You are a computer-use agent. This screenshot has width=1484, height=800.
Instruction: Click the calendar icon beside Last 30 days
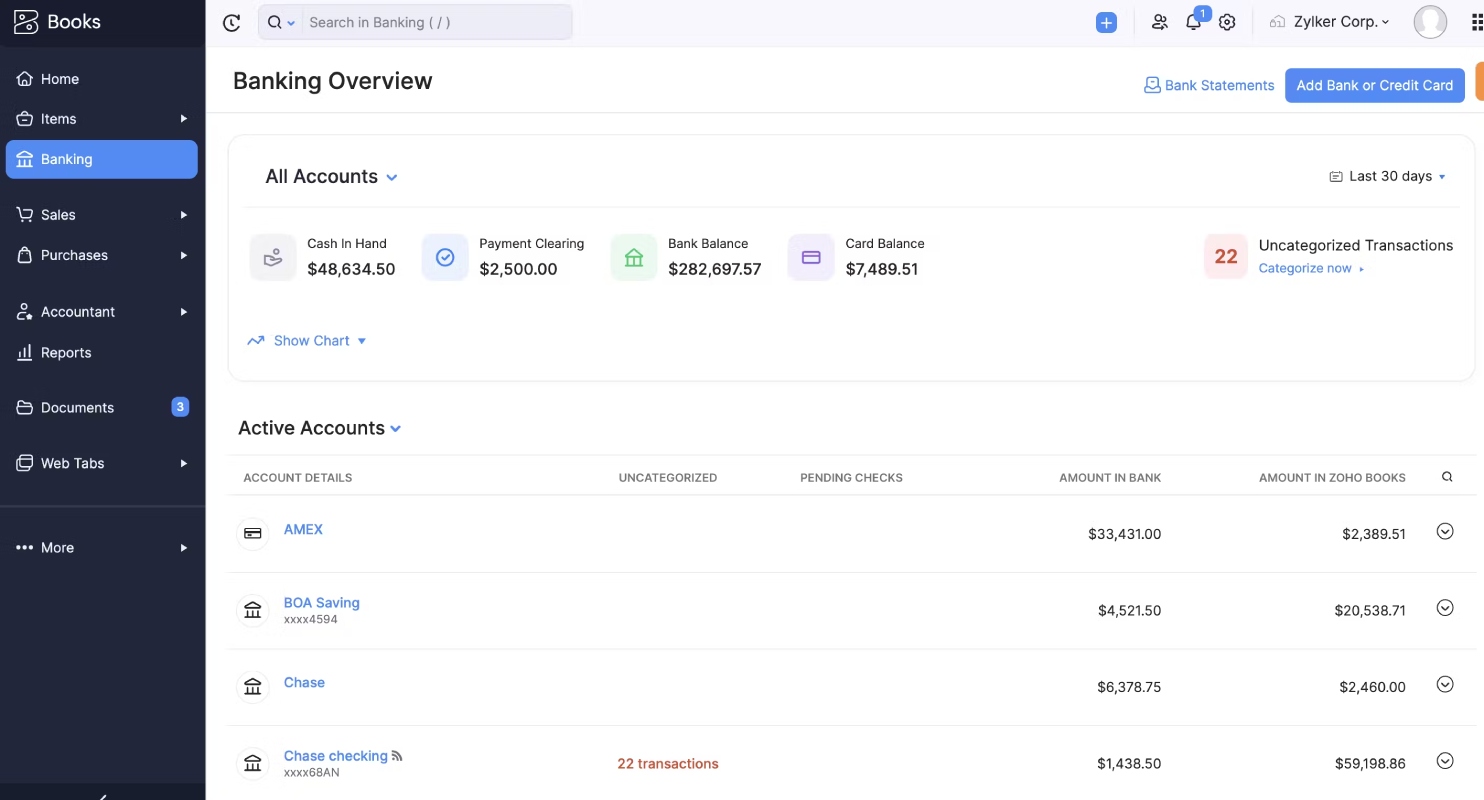click(x=1336, y=177)
